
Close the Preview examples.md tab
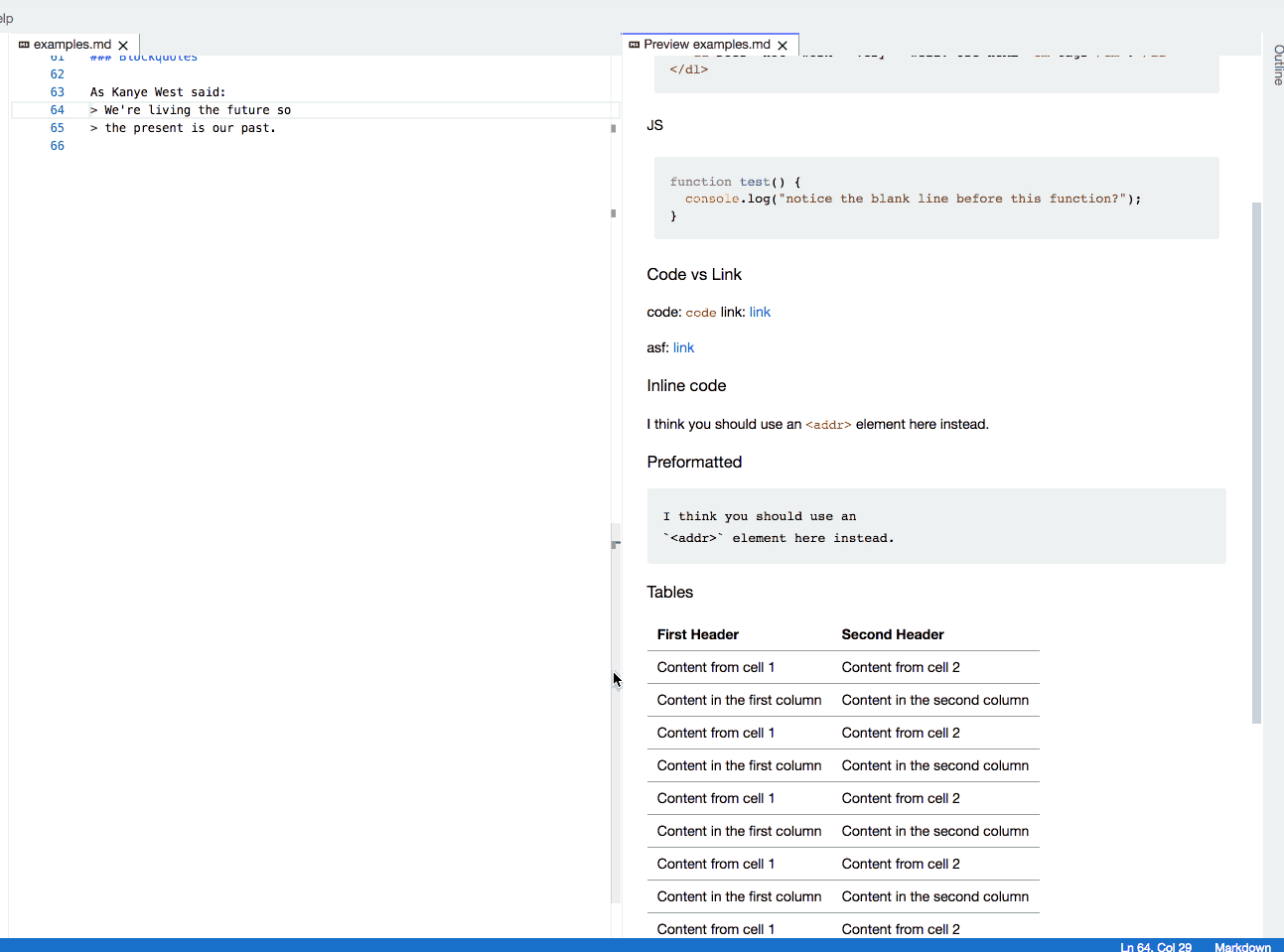(784, 44)
